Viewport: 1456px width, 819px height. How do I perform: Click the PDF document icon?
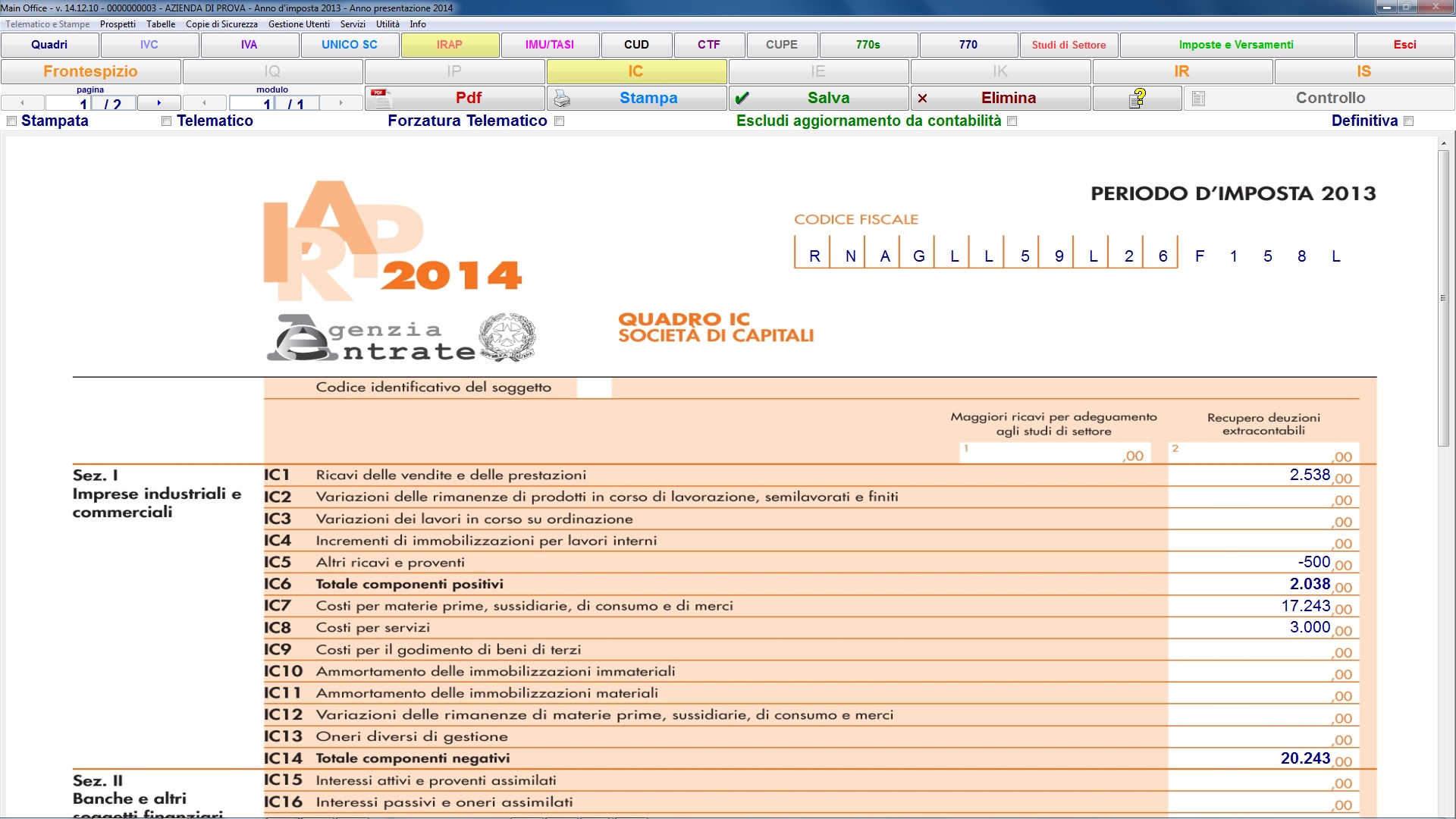pos(381,98)
